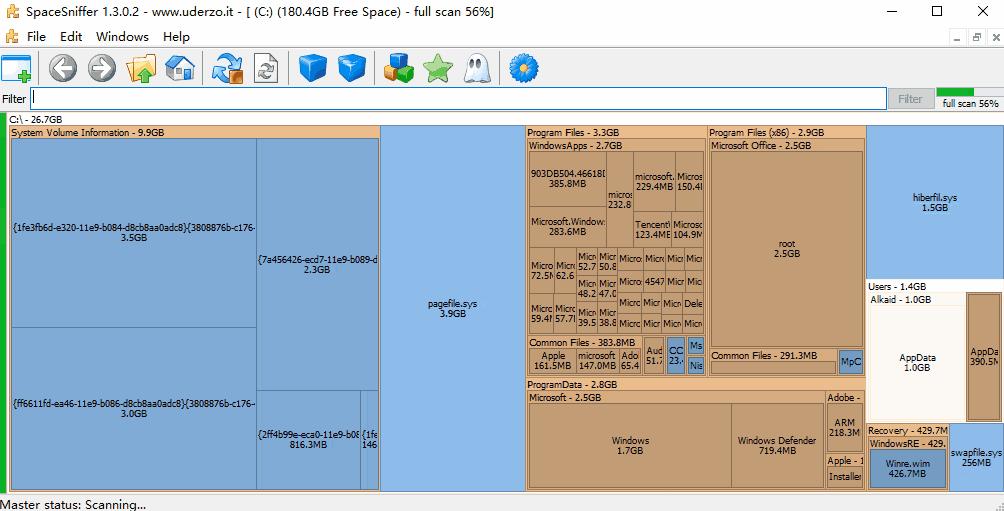The width and height of the screenshot is (1004, 511).
Task: Select the Apple 161.5MB block
Action: pyautogui.click(x=553, y=361)
